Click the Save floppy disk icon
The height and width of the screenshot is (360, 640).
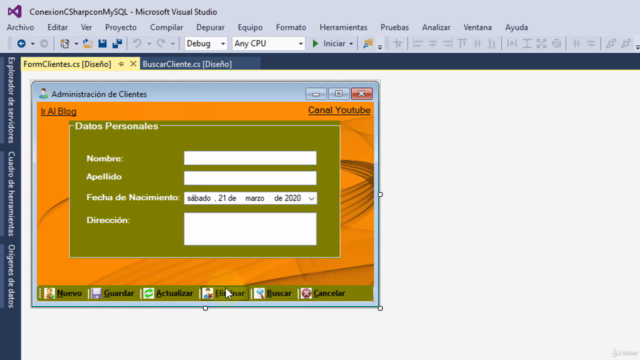(x=102, y=43)
